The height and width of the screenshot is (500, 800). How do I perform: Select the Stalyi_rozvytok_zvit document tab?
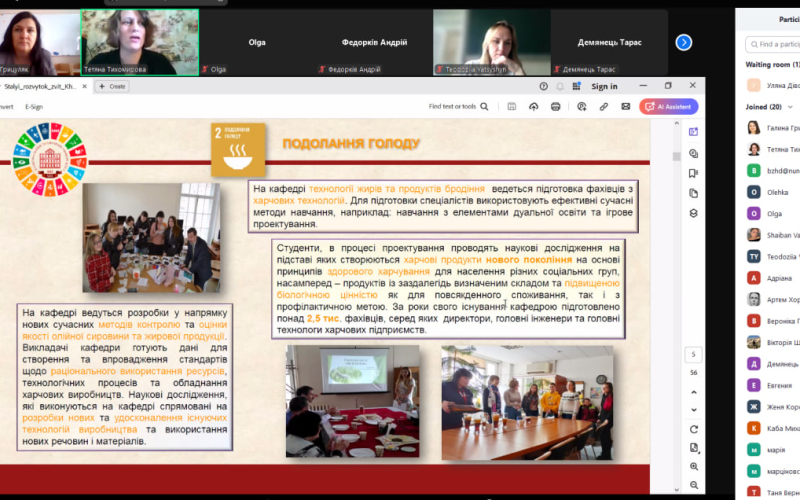click(x=40, y=86)
